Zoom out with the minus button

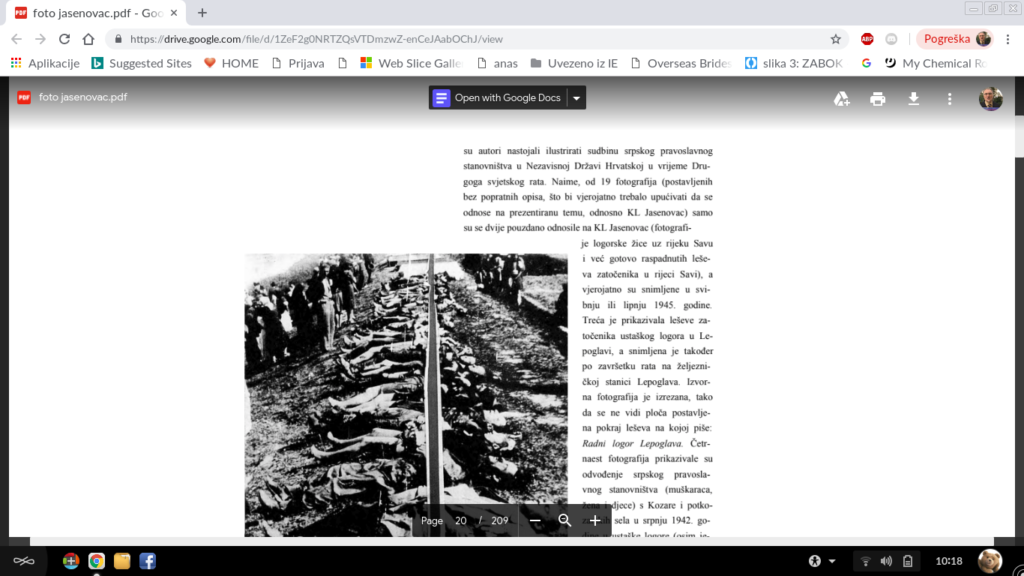535,521
